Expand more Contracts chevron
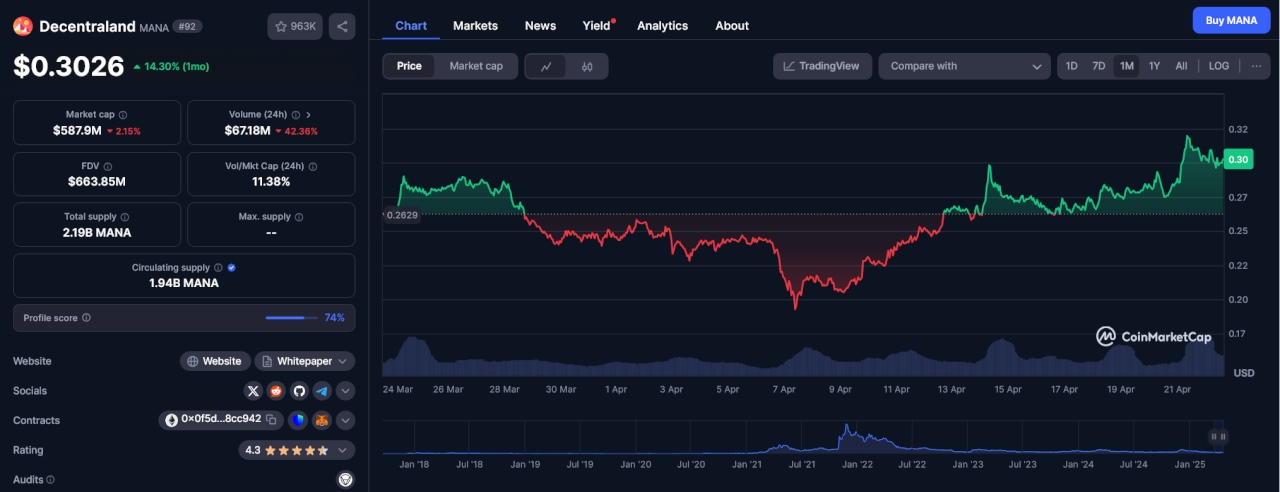1280x492 pixels. coord(346,420)
